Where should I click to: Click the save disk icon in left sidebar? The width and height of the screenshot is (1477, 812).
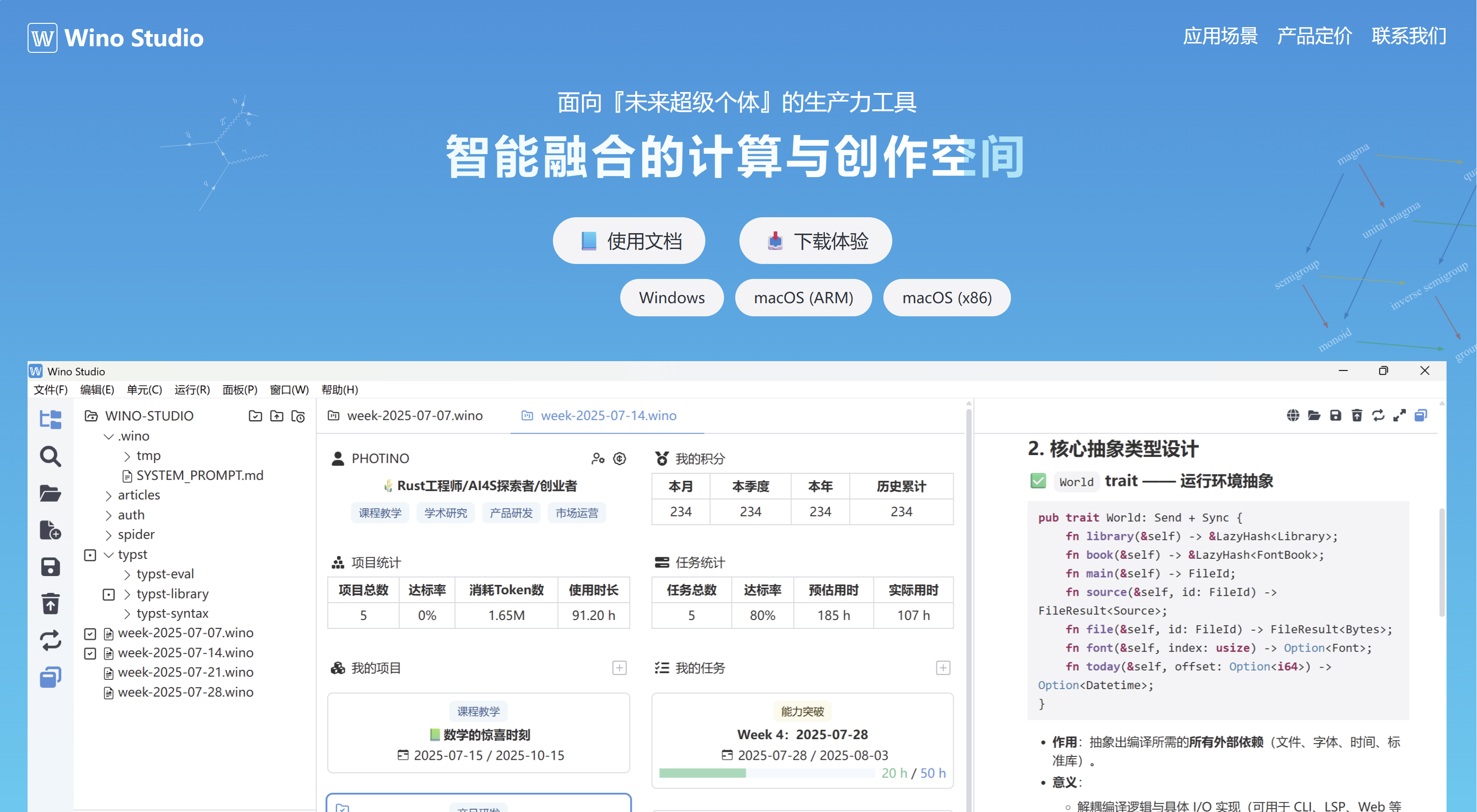point(50,567)
